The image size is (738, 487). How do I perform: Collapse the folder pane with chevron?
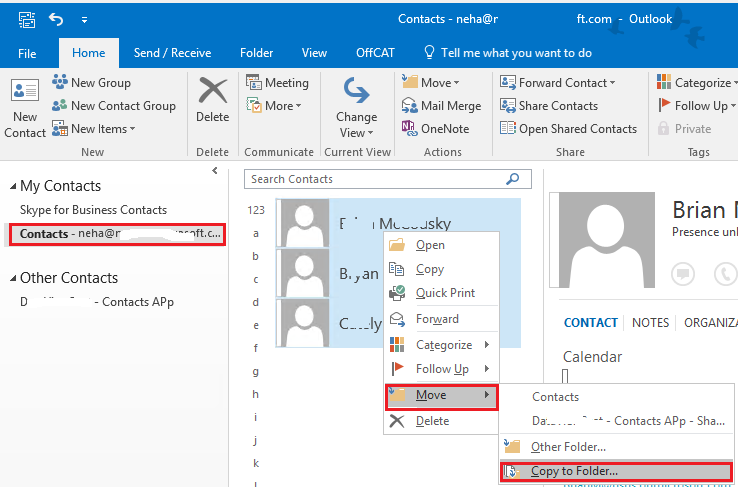click(x=215, y=171)
